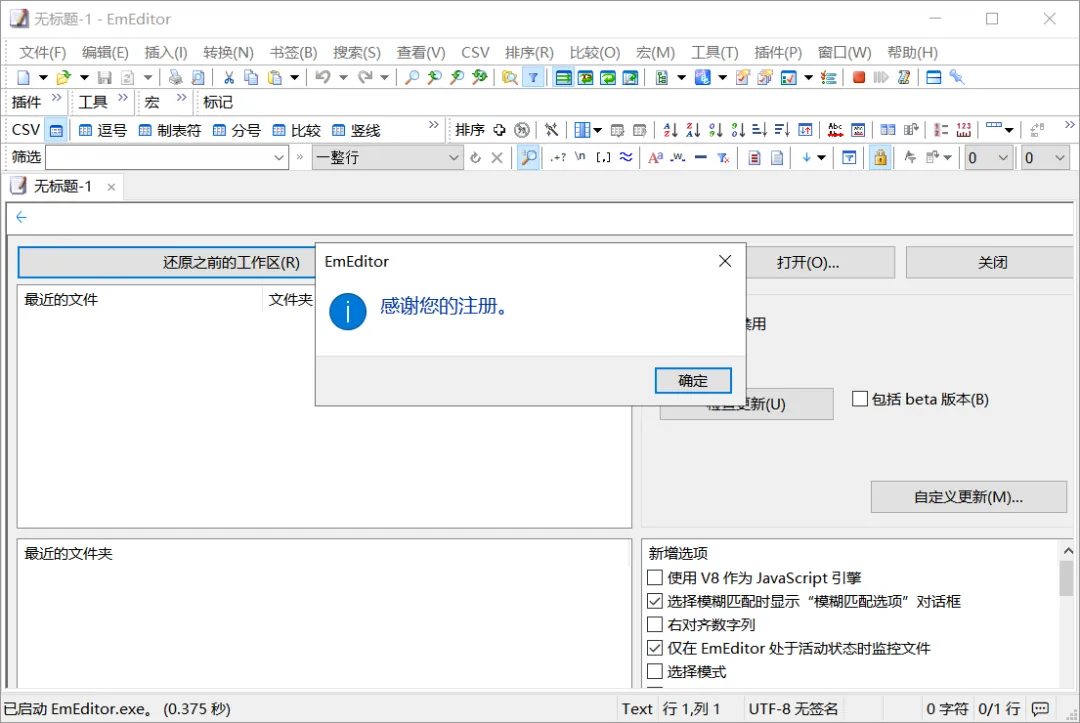Check the 包括 beta 版本(B) checkbox
This screenshot has width=1080, height=723.
(860, 399)
